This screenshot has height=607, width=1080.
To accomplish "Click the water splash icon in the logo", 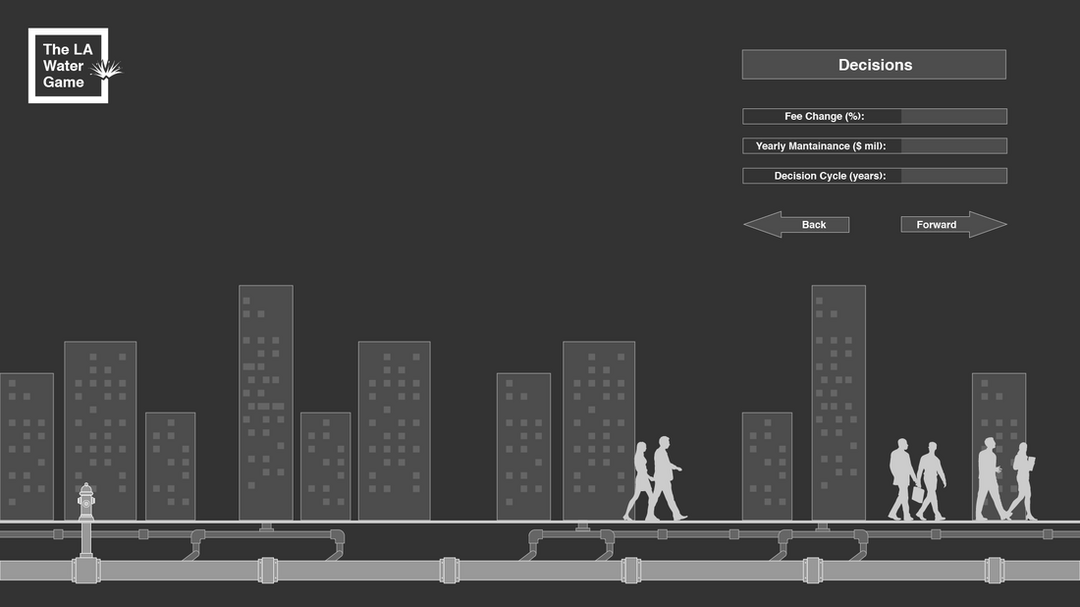I will click(x=105, y=69).
